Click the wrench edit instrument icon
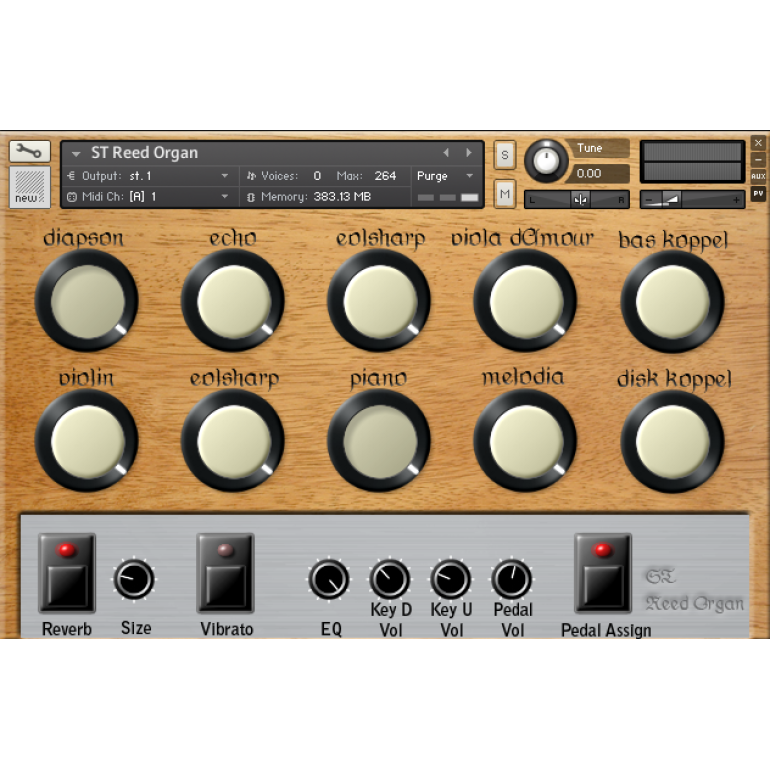Image resolution: width=770 pixels, height=770 pixels. pos(30,152)
